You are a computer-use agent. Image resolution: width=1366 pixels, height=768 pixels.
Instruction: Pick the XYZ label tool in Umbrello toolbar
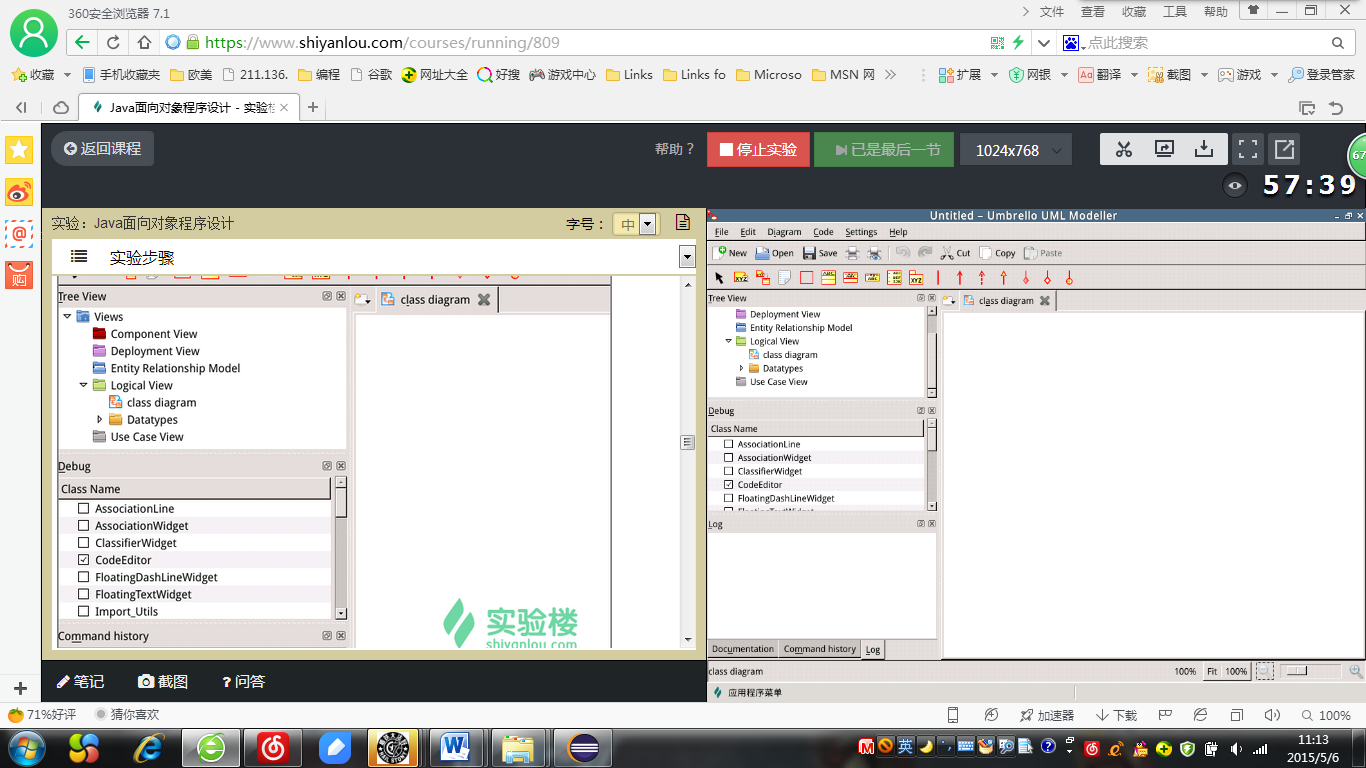[740, 277]
